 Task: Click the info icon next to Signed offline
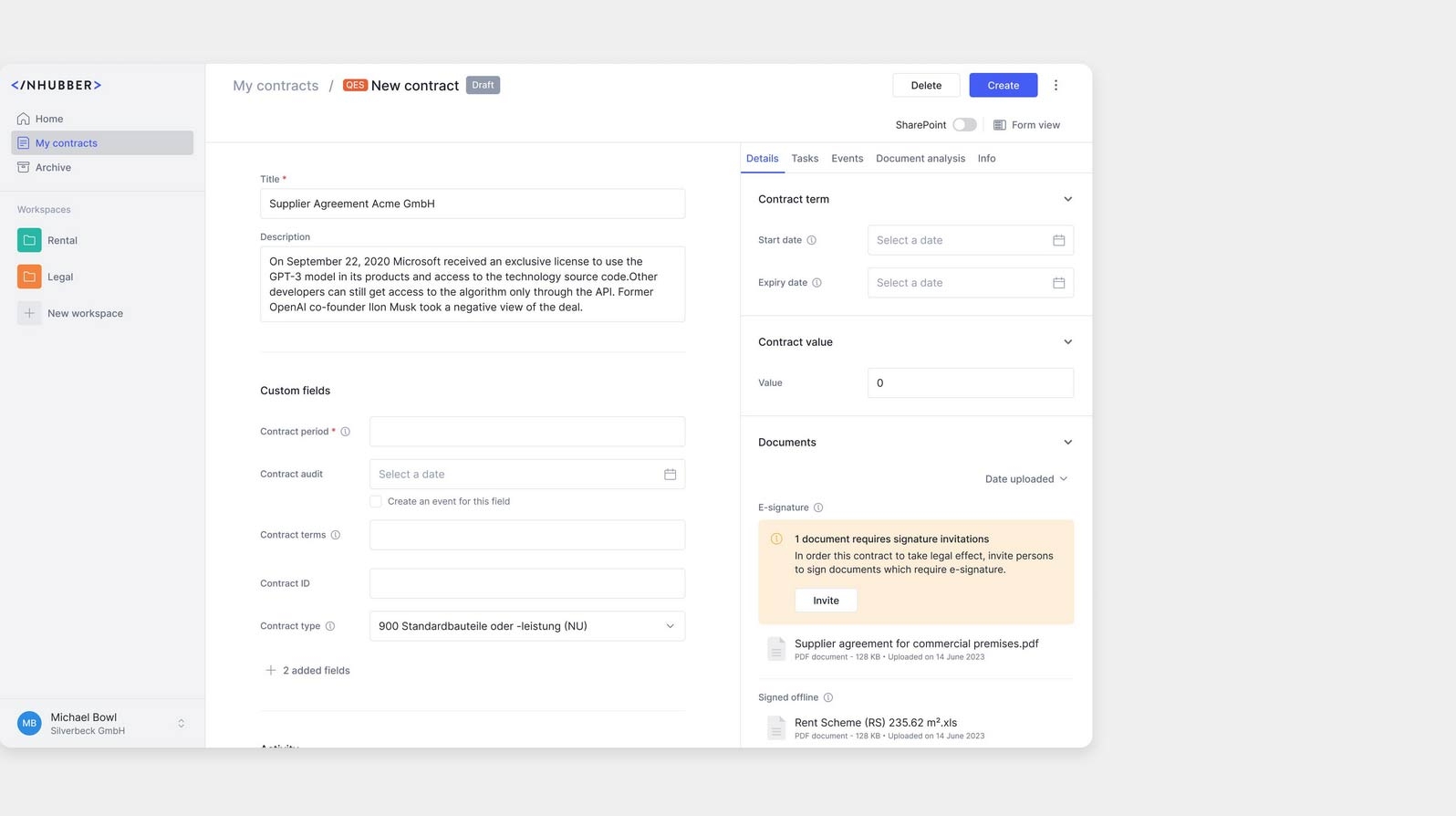coord(828,697)
